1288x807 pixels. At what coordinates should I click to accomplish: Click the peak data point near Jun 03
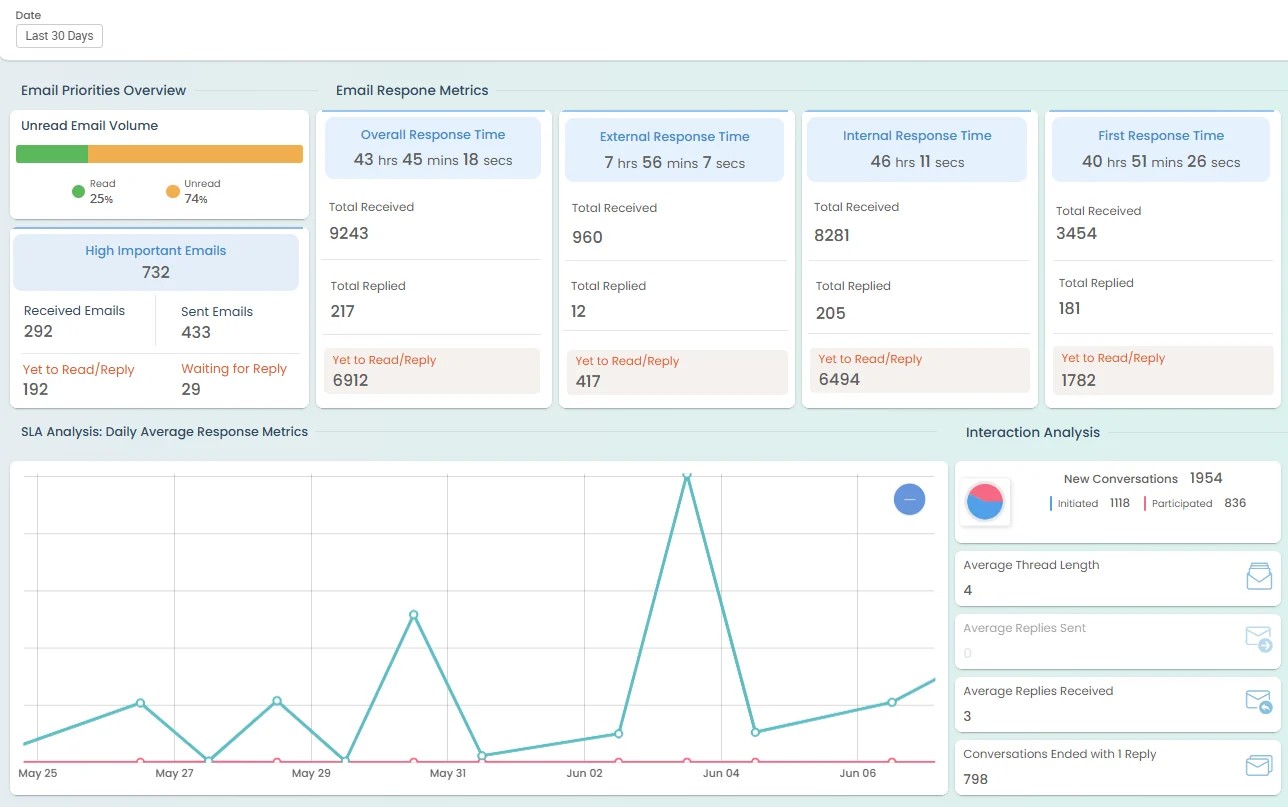[687, 477]
